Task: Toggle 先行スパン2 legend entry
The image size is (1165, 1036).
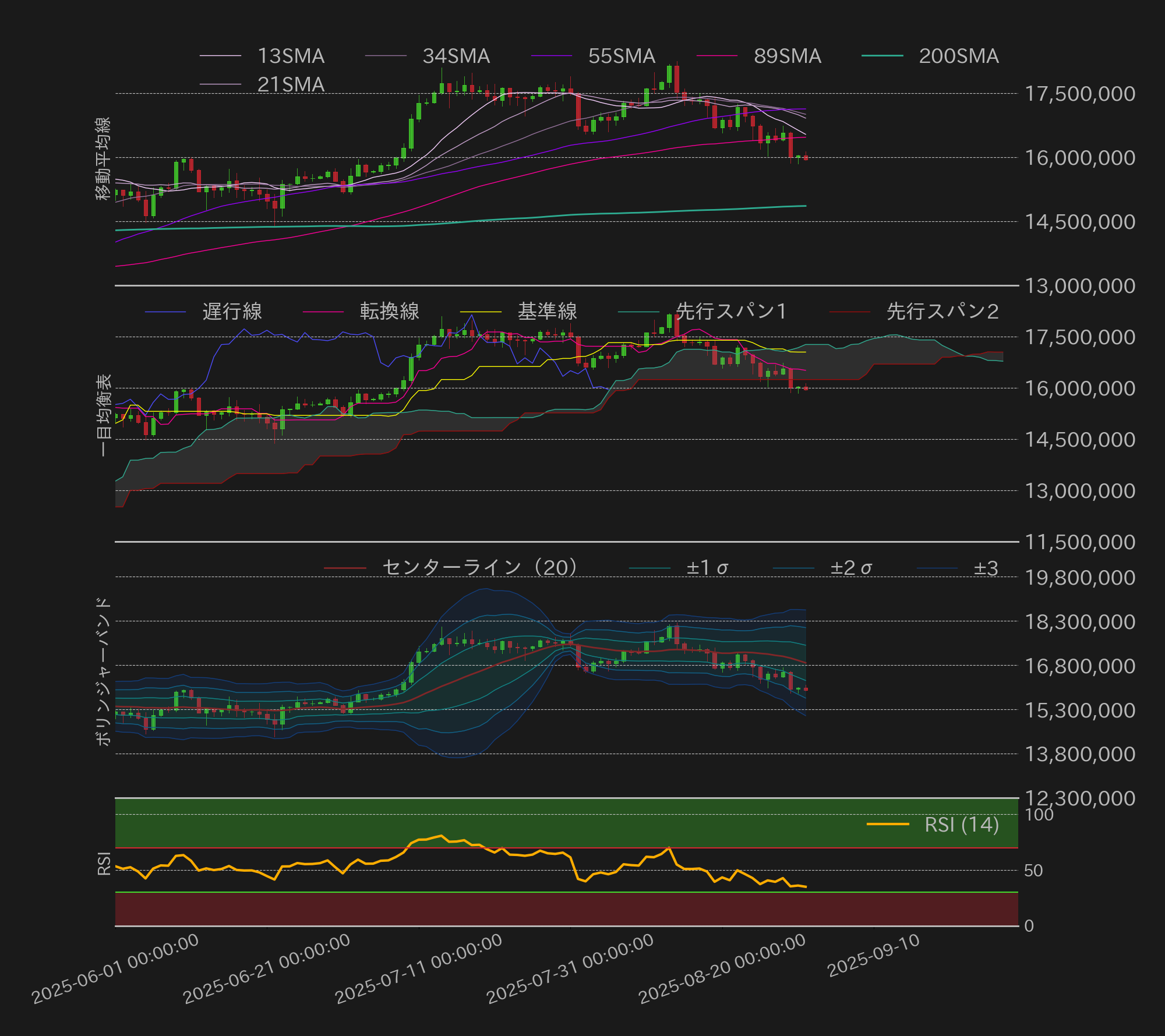Action: 942,312
